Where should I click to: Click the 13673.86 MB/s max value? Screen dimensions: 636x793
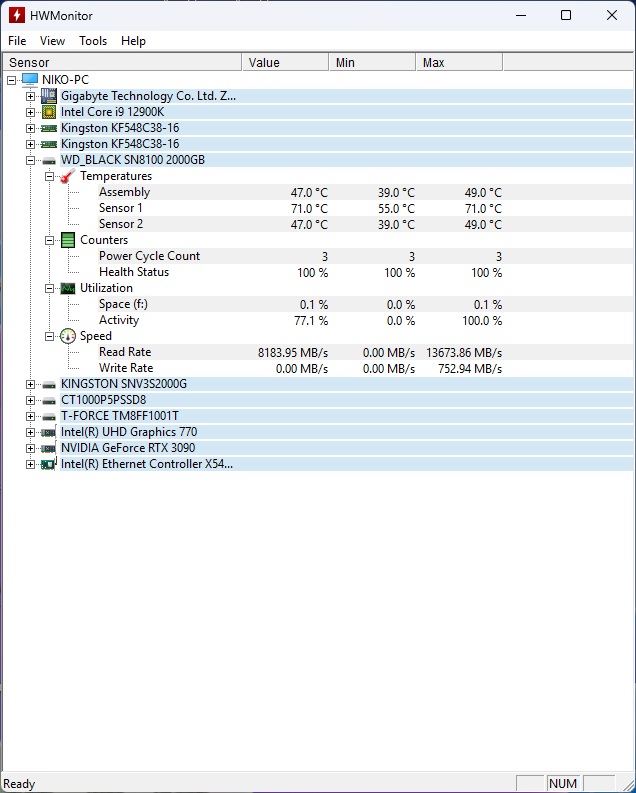[x=464, y=353]
